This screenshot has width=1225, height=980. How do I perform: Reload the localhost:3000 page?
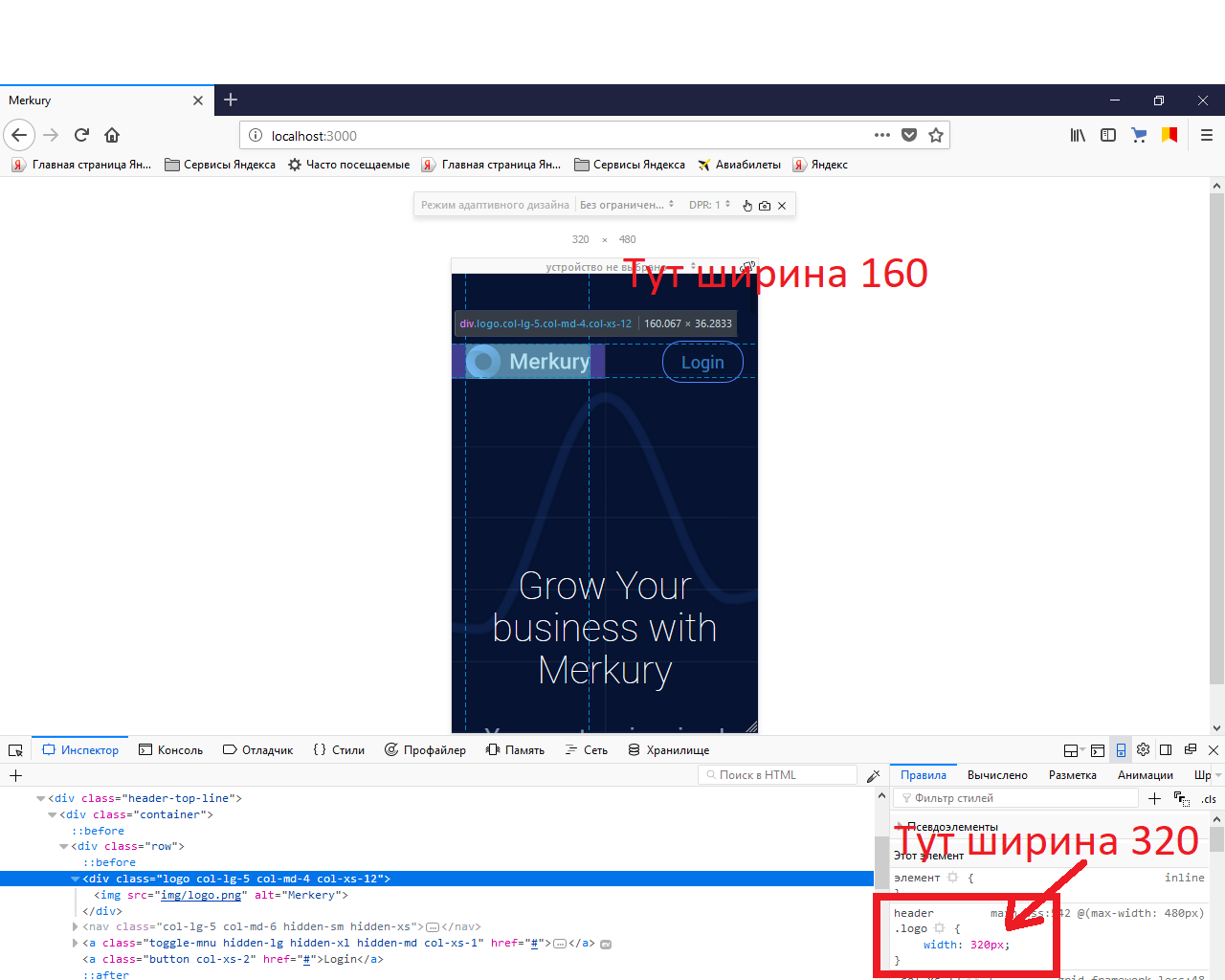[x=81, y=135]
